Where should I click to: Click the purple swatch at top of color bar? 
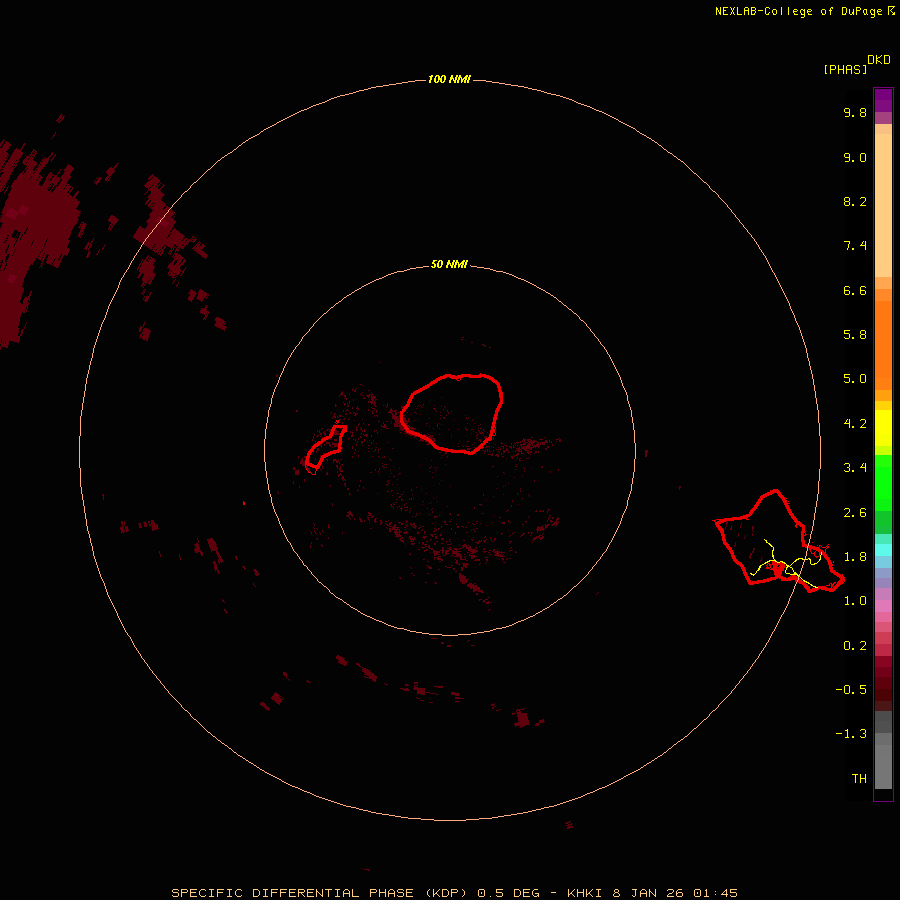[883, 100]
